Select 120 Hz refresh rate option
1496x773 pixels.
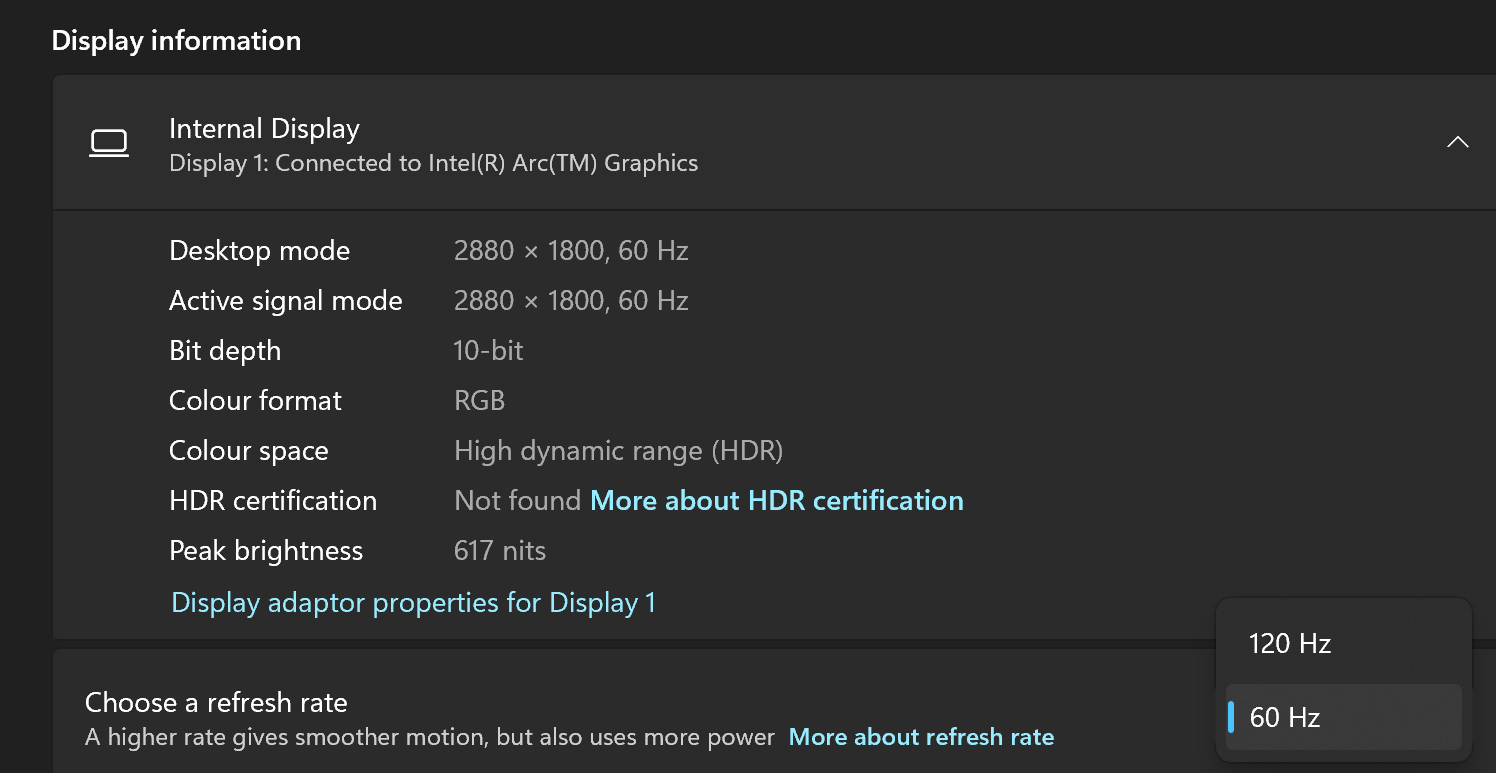[x=1289, y=643]
